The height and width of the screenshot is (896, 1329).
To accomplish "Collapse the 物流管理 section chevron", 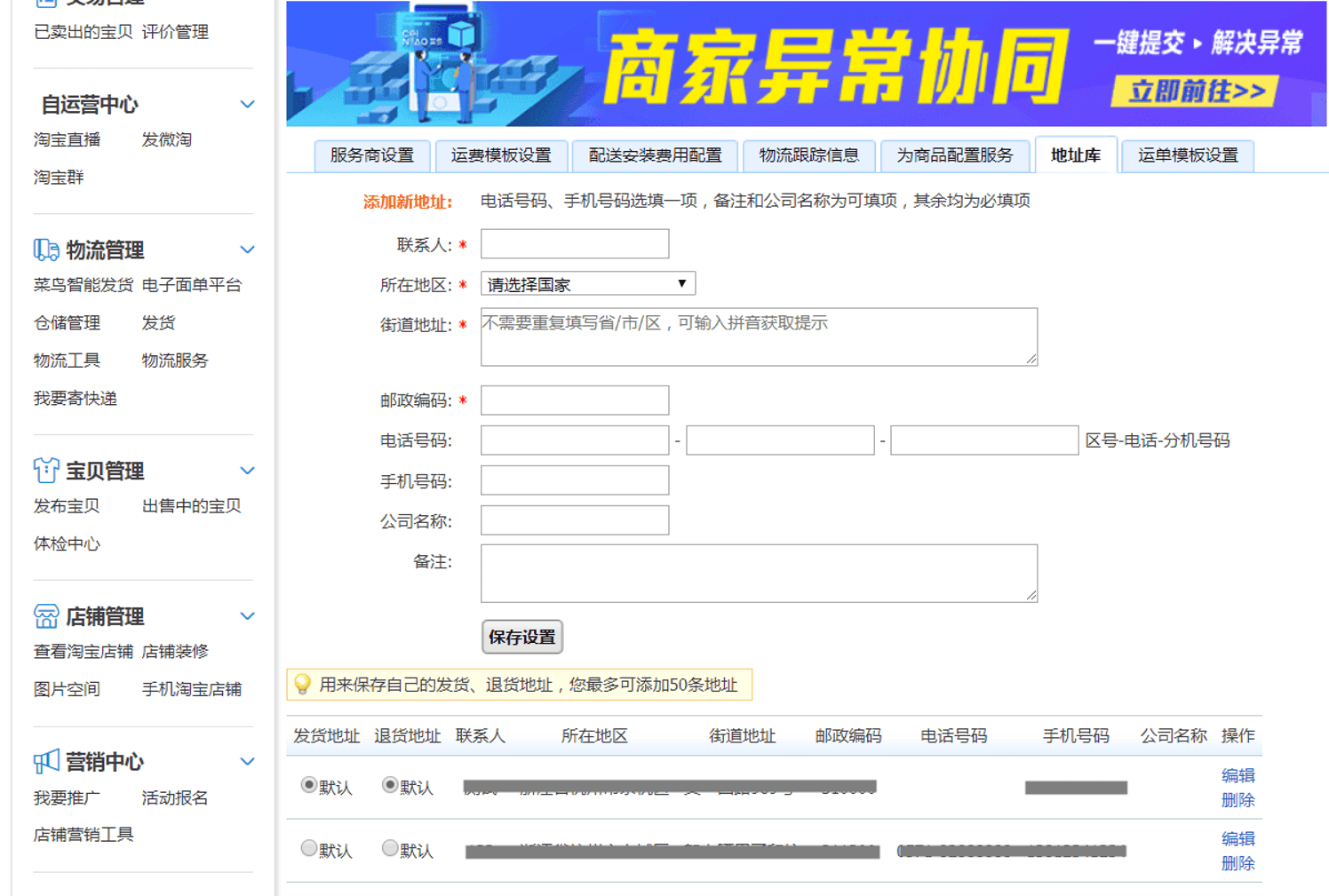I will [x=248, y=250].
